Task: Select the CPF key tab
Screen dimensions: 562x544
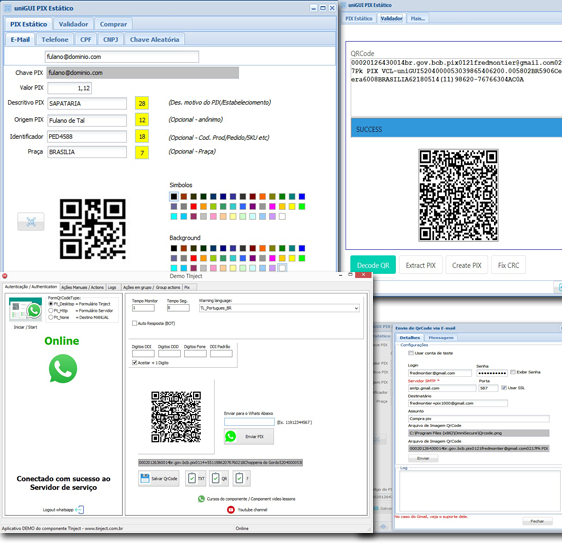Action: [x=86, y=39]
